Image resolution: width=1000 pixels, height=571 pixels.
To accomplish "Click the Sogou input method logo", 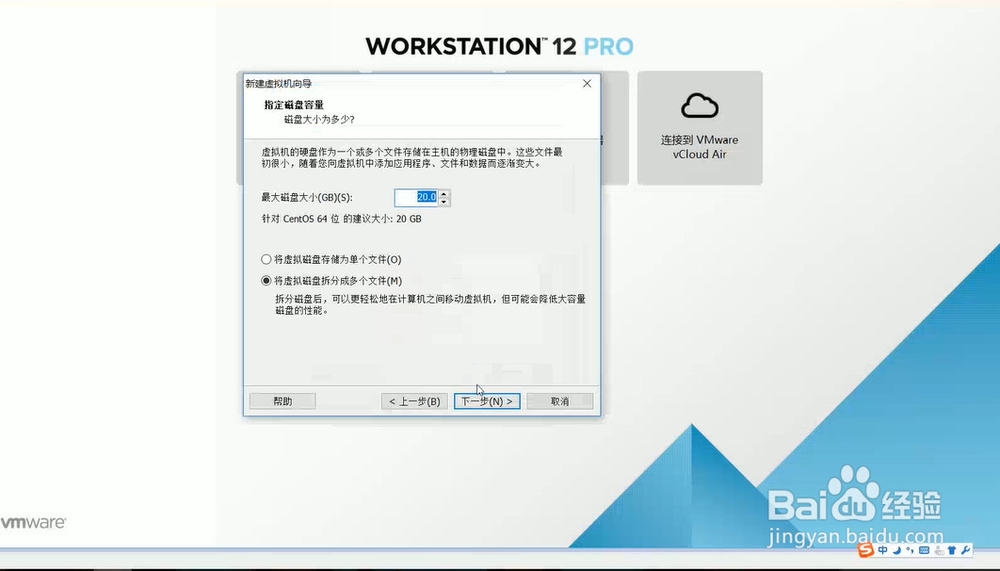I will [x=865, y=549].
